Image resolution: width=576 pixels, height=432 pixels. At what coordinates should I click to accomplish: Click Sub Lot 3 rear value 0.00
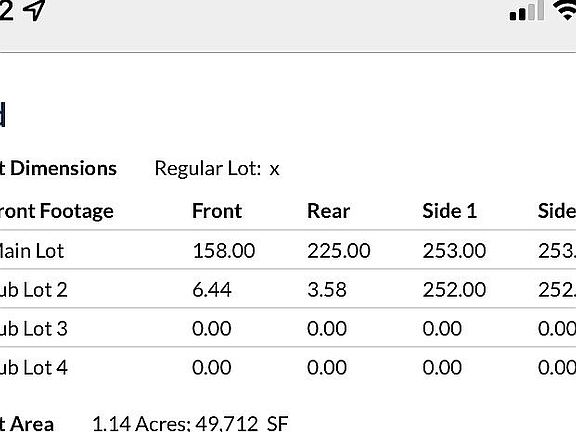point(327,328)
